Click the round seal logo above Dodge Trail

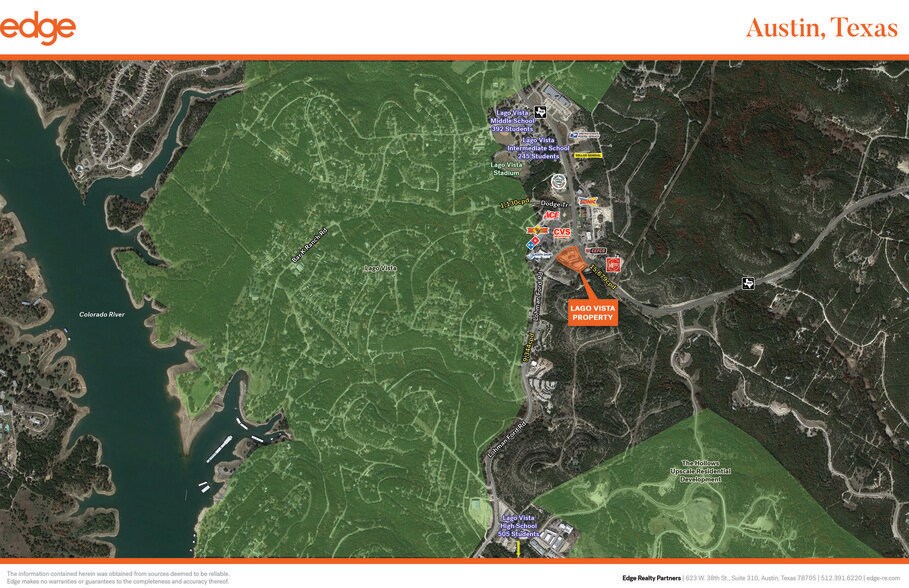558,181
